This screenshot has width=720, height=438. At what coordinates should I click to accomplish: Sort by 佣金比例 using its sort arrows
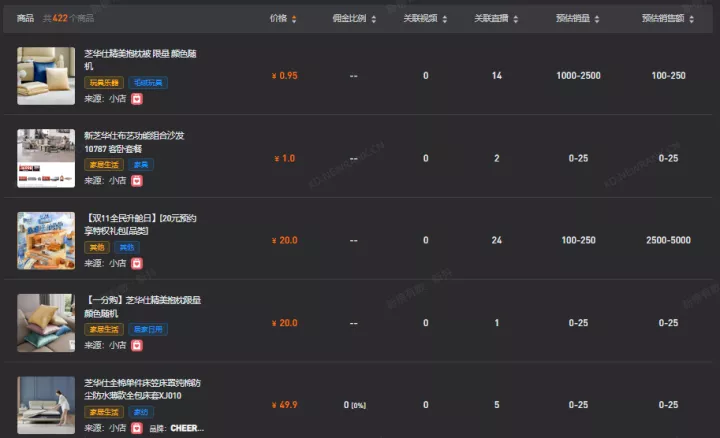click(x=373, y=19)
